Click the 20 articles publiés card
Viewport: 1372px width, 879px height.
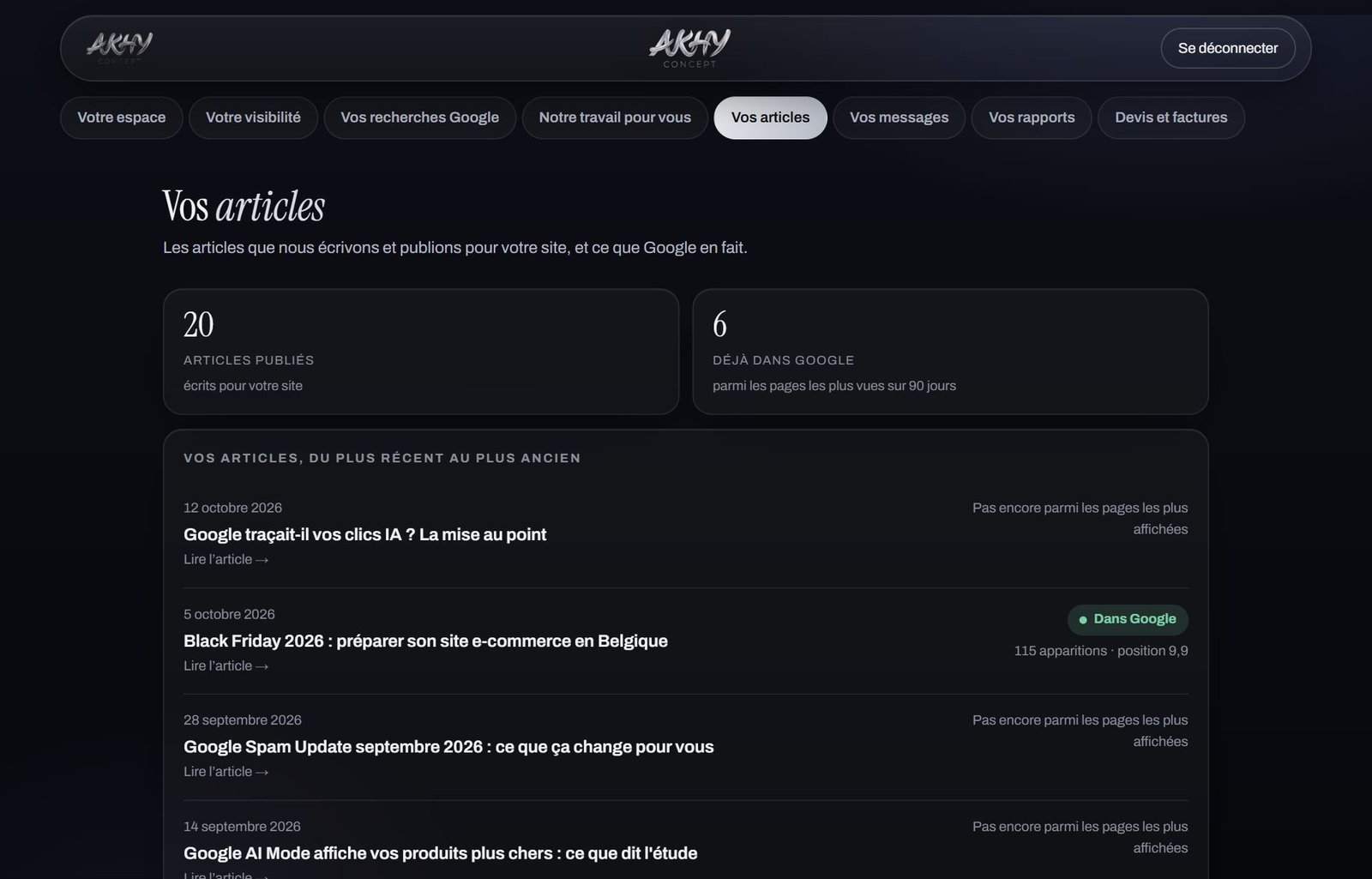click(421, 352)
